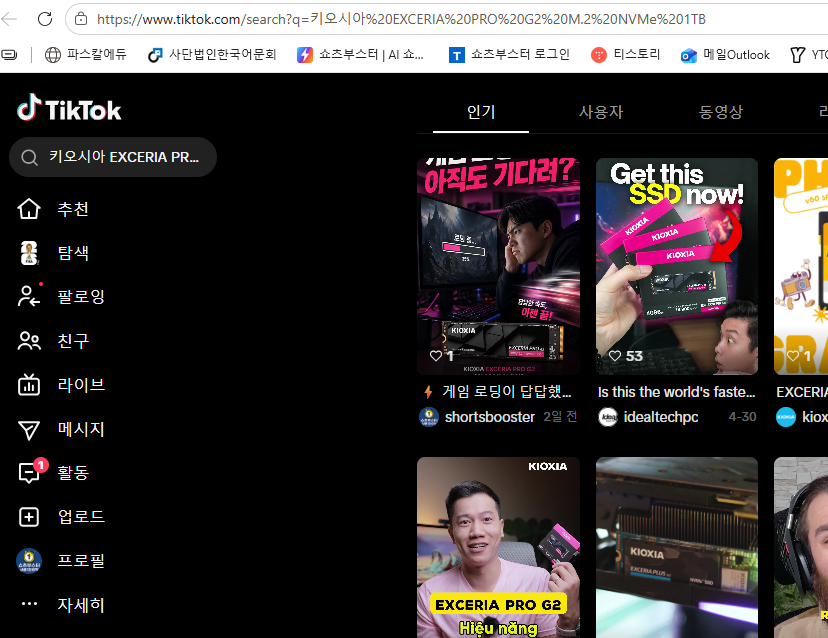Open the '아직도 기다려?' video thumbnail
Image resolution: width=828 pixels, height=638 pixels.
498,266
